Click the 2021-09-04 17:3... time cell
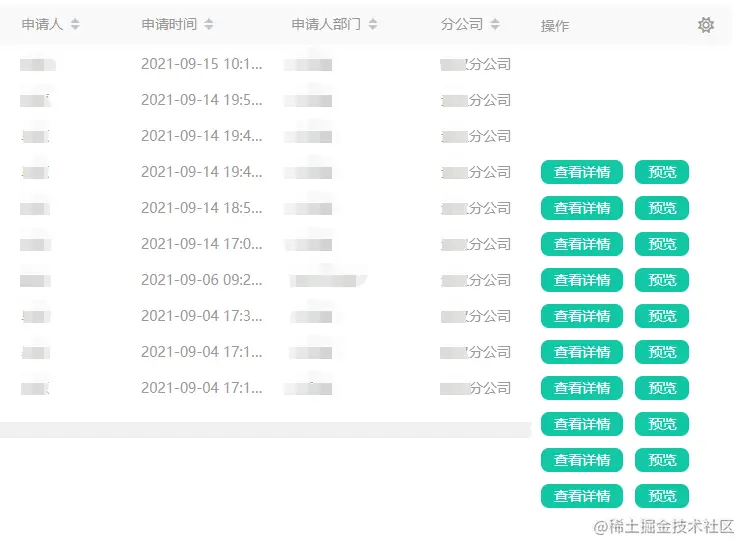The width and height of the screenshot is (751, 552). (202, 315)
